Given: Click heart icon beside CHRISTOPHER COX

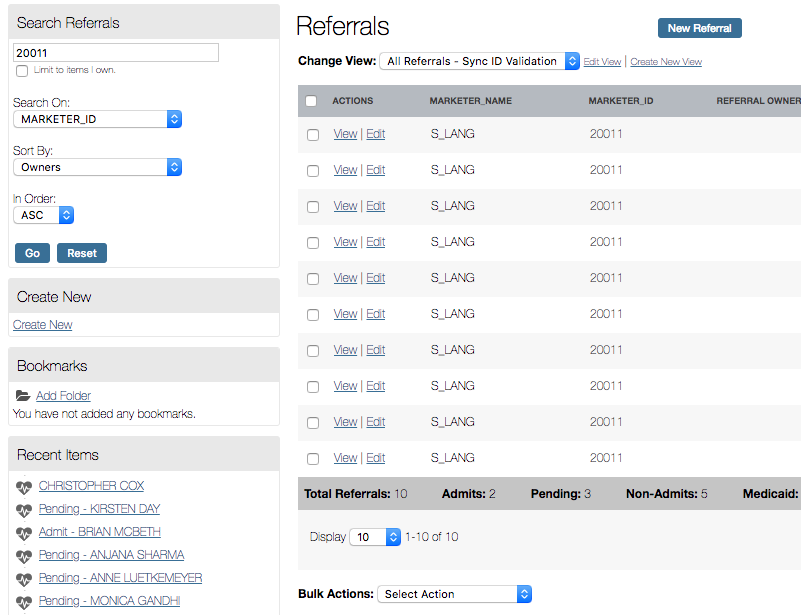Looking at the screenshot, I should pyautogui.click(x=23, y=487).
